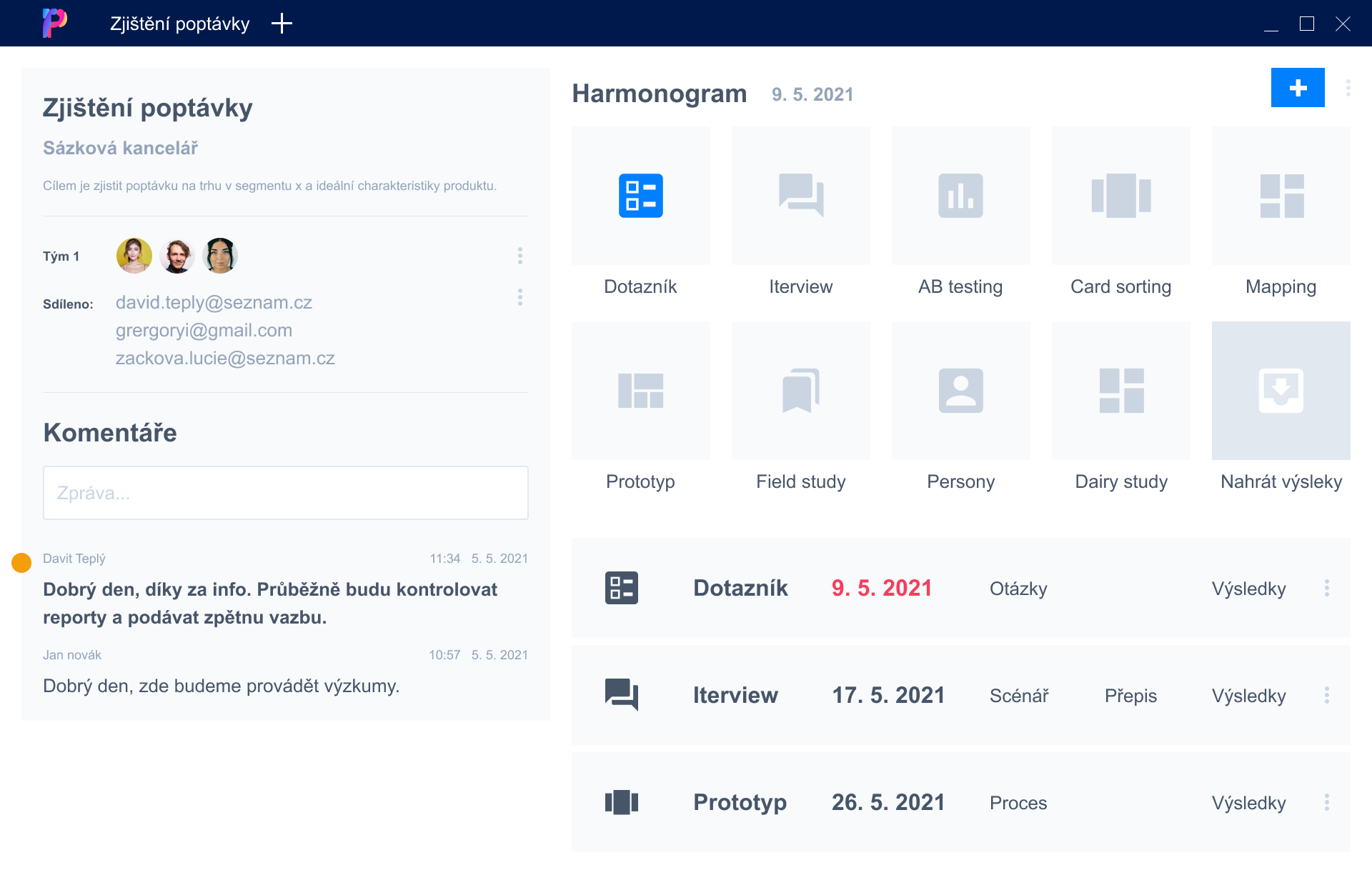Add new tab with plus icon
Viewport: 1372px width, 870px height.
pos(282,24)
